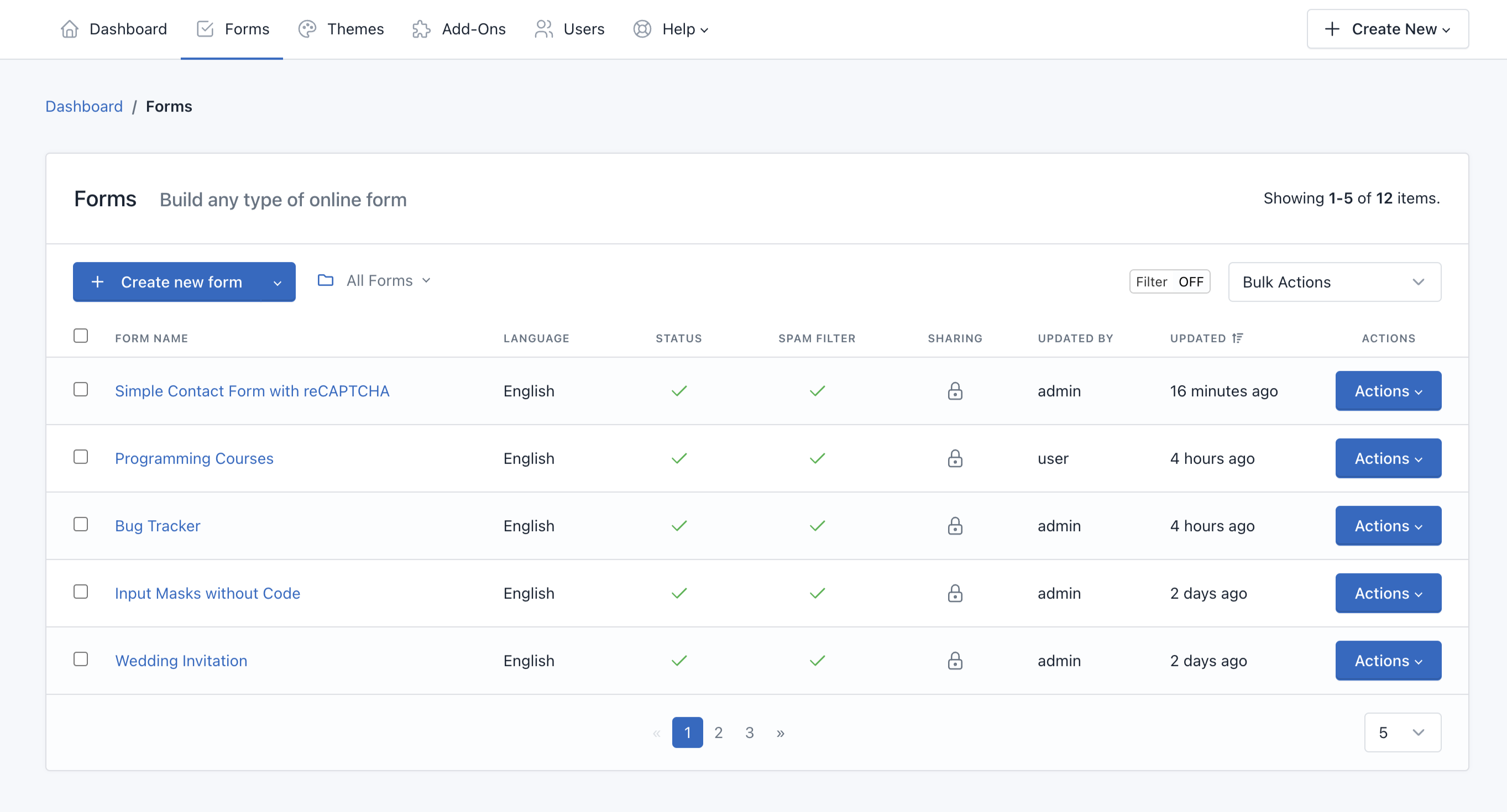Click the Themes palette icon
This screenshot has height=812, width=1507.
tap(307, 29)
